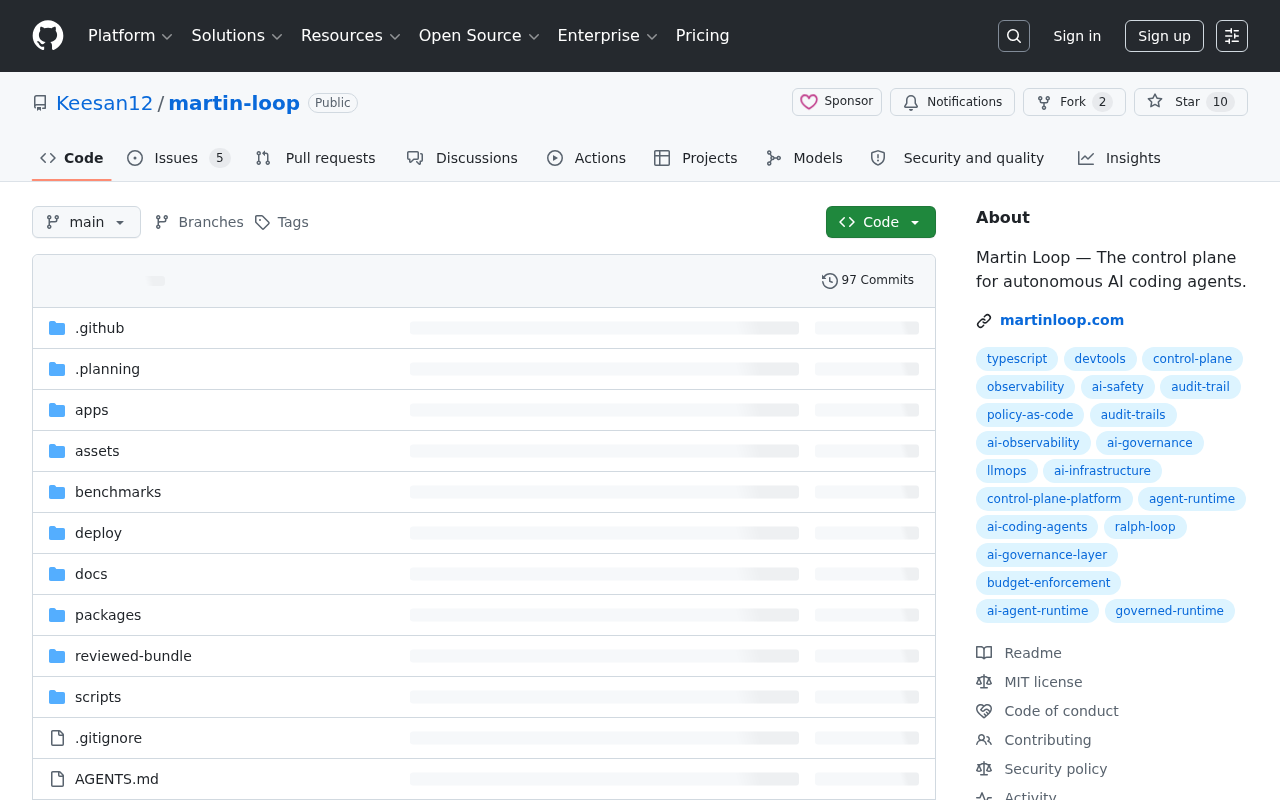The image size is (1280, 800).
Task: Expand the Enterprise menu
Action: [x=607, y=36]
